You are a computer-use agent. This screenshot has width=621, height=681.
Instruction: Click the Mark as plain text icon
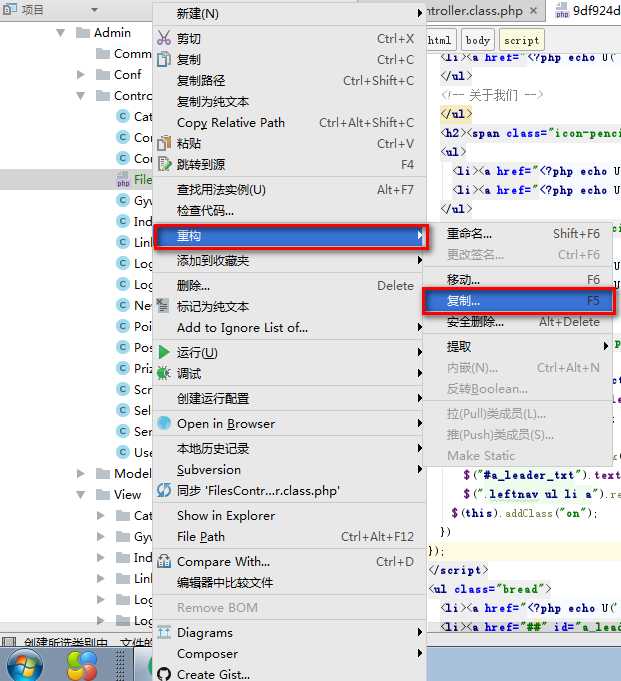(x=162, y=305)
